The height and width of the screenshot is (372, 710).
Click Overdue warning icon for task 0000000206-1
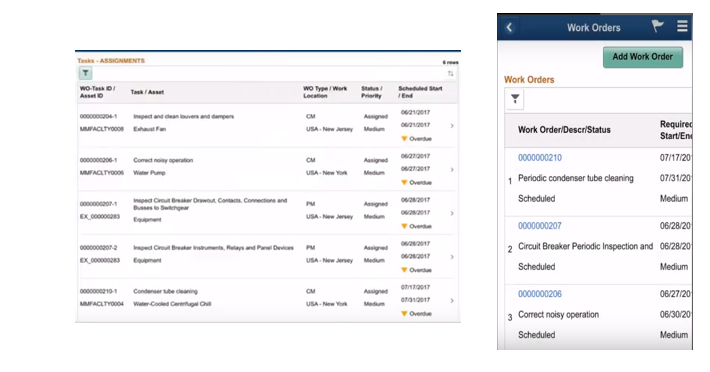click(x=404, y=182)
